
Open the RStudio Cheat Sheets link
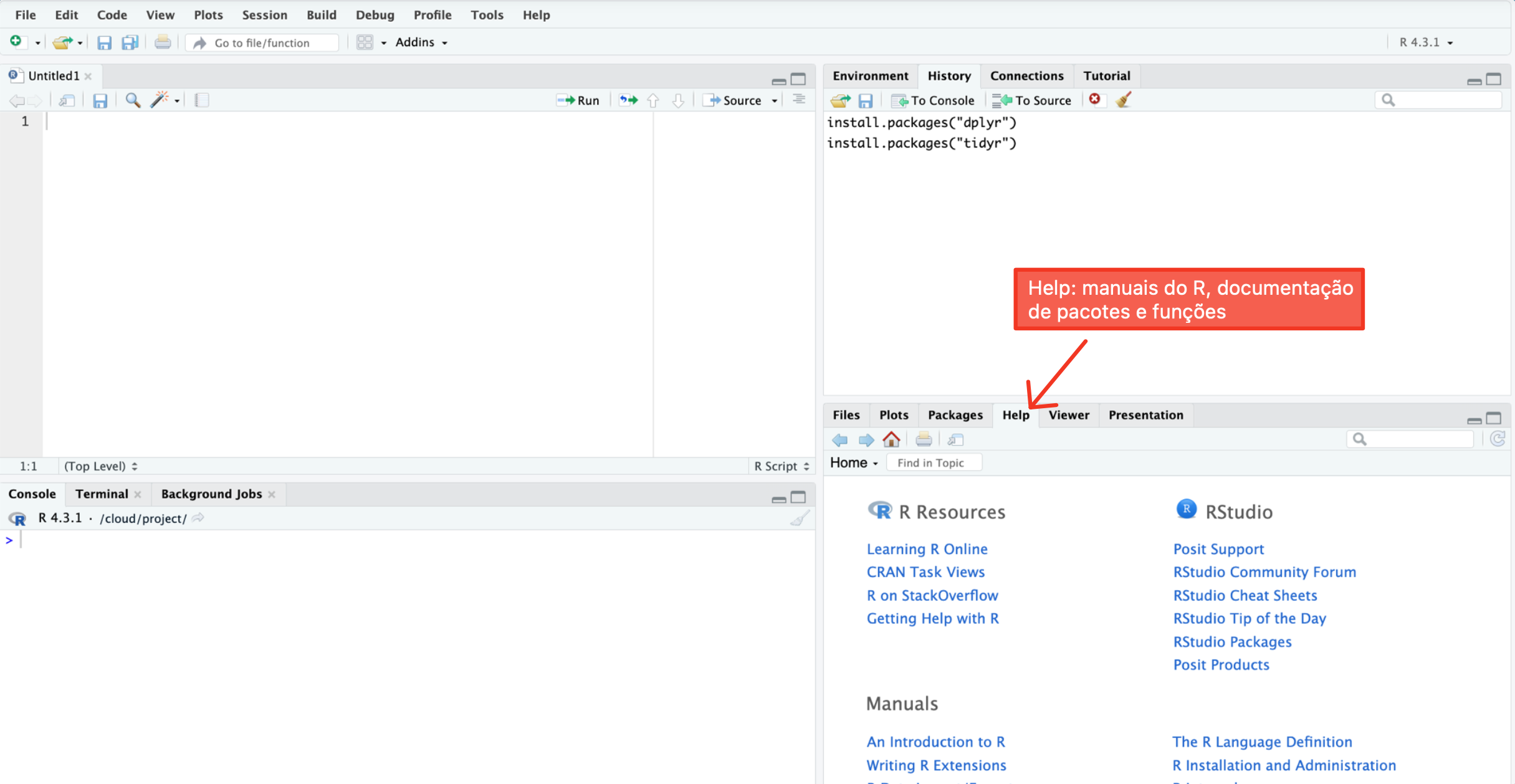tap(1245, 595)
